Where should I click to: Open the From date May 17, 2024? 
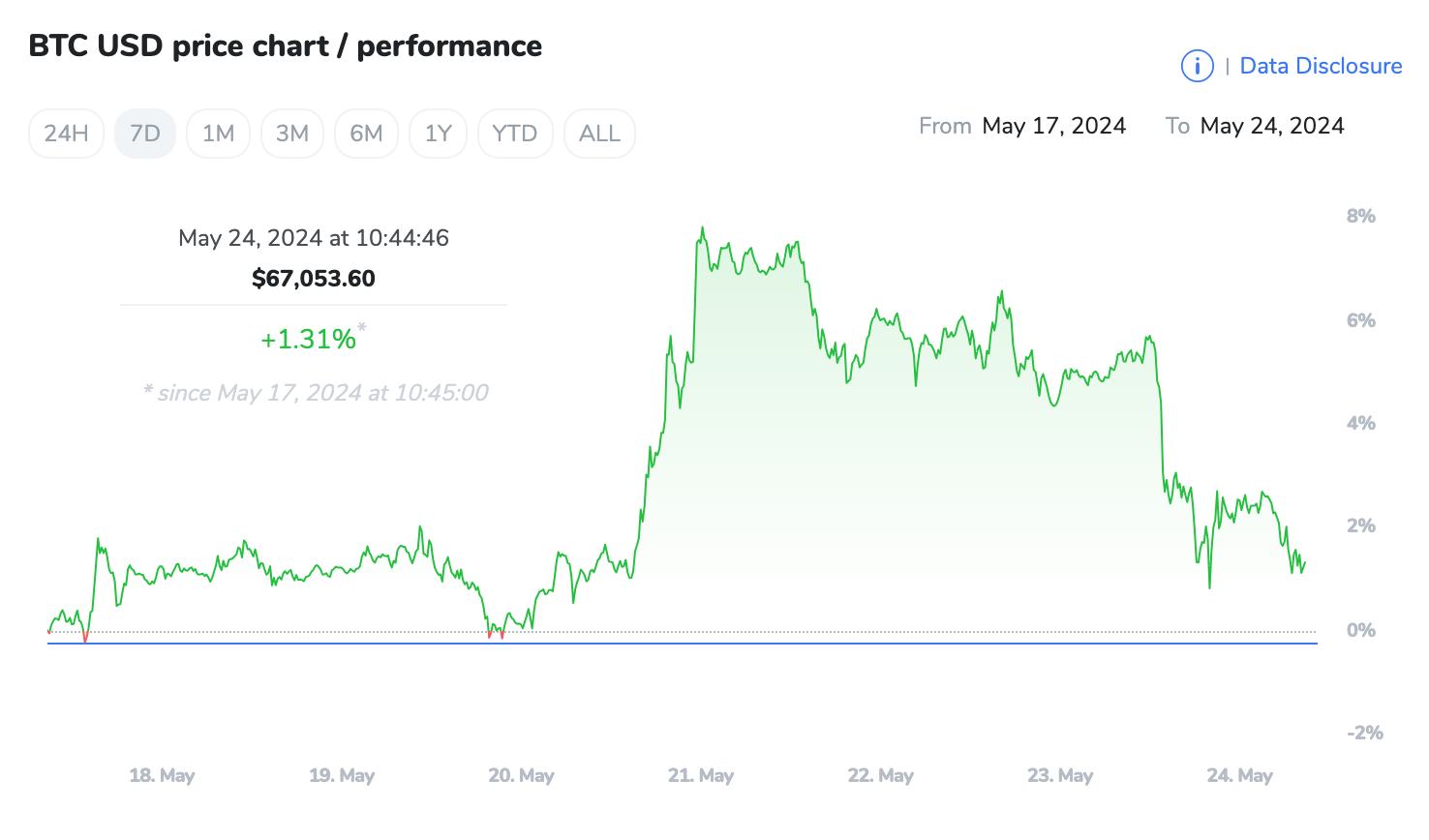pos(1053,126)
